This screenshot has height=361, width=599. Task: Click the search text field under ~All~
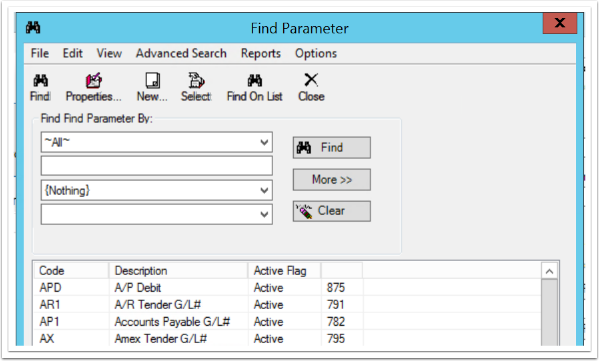click(x=157, y=166)
